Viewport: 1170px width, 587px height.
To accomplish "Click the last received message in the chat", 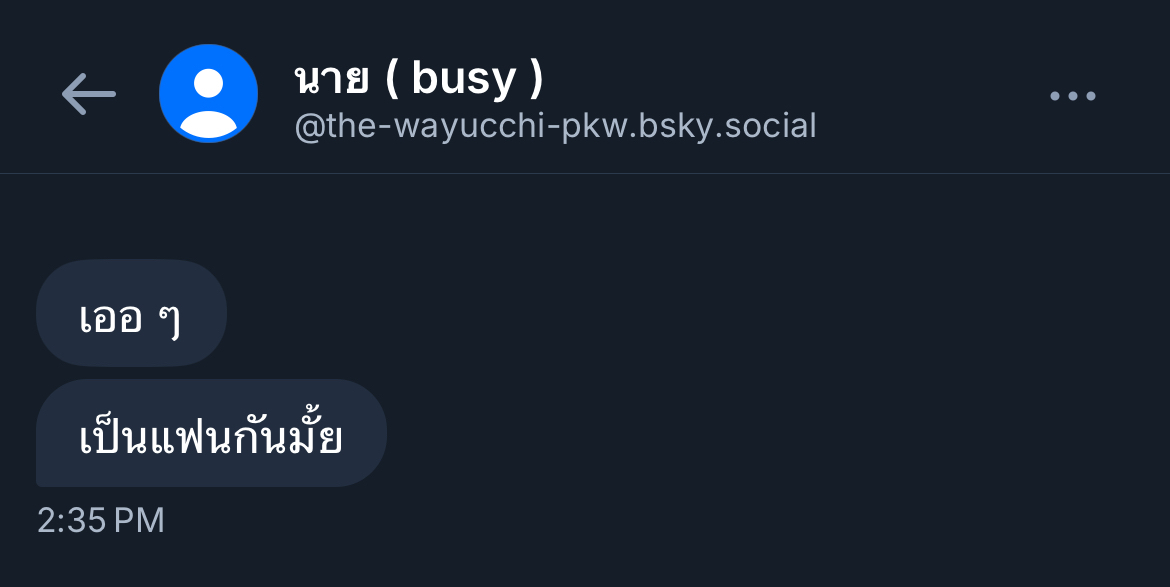I will point(211,433).
